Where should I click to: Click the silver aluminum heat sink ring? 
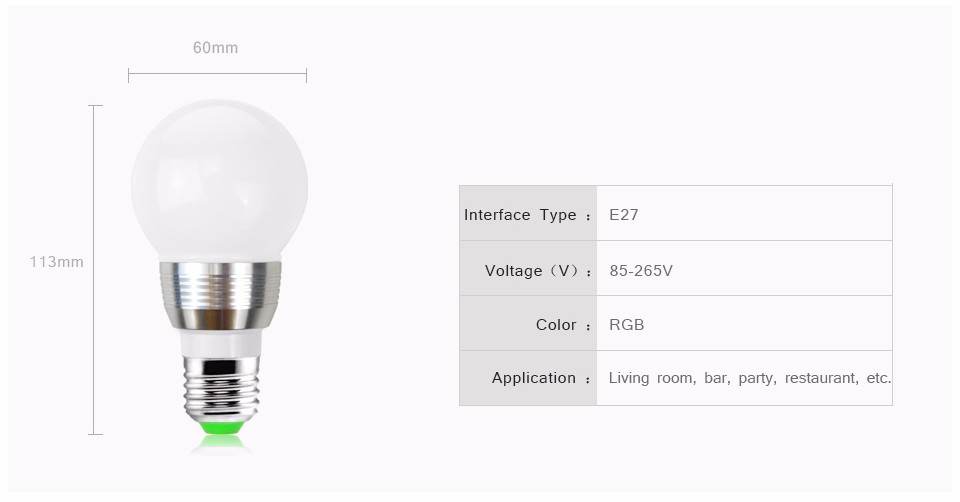tap(220, 295)
